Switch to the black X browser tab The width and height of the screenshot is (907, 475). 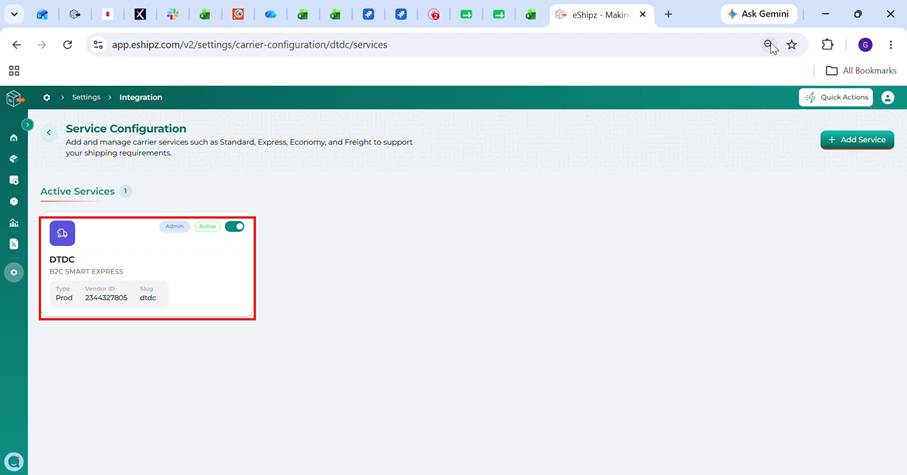tap(140, 14)
